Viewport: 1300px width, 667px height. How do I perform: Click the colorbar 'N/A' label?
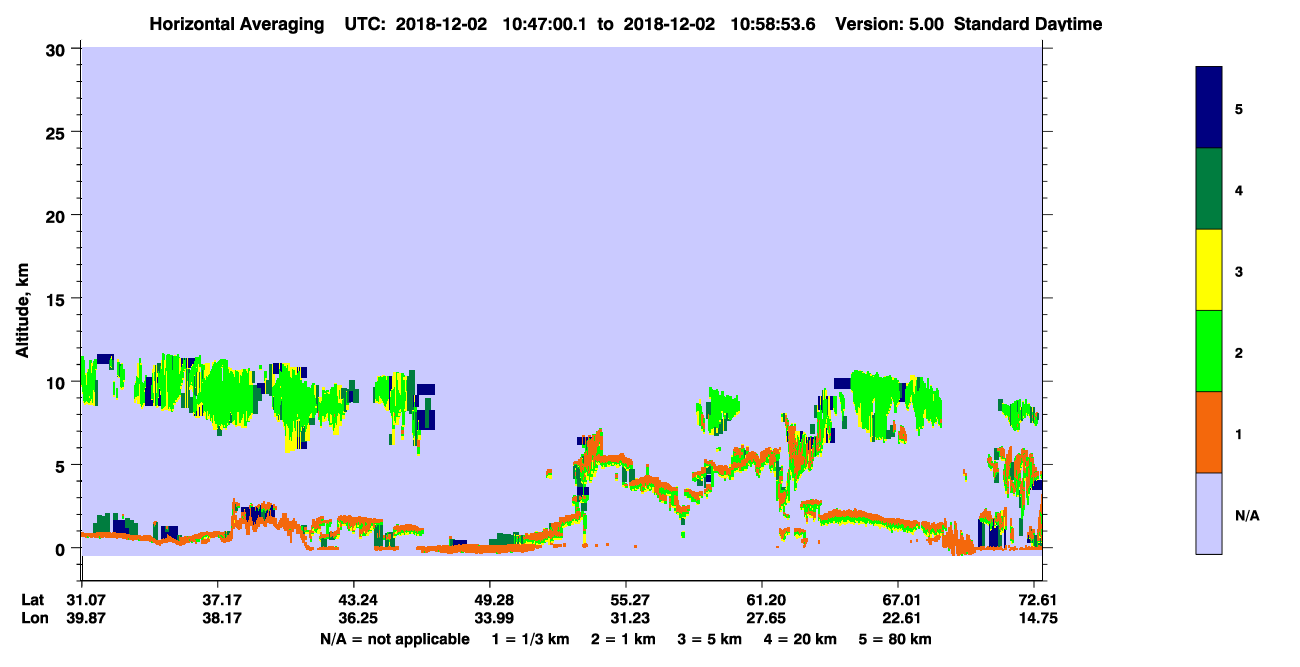1246,515
